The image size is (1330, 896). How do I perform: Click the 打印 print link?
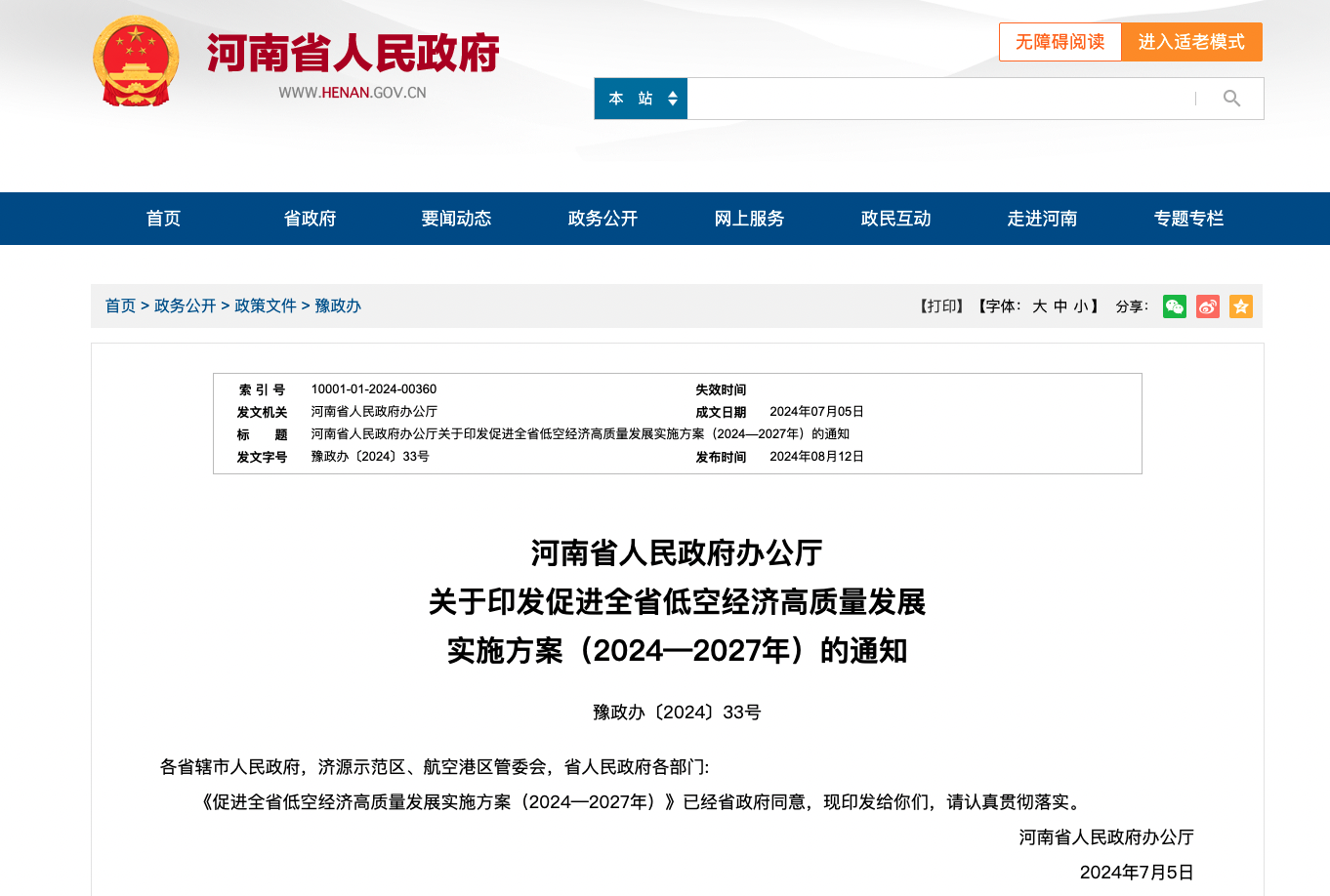click(941, 306)
